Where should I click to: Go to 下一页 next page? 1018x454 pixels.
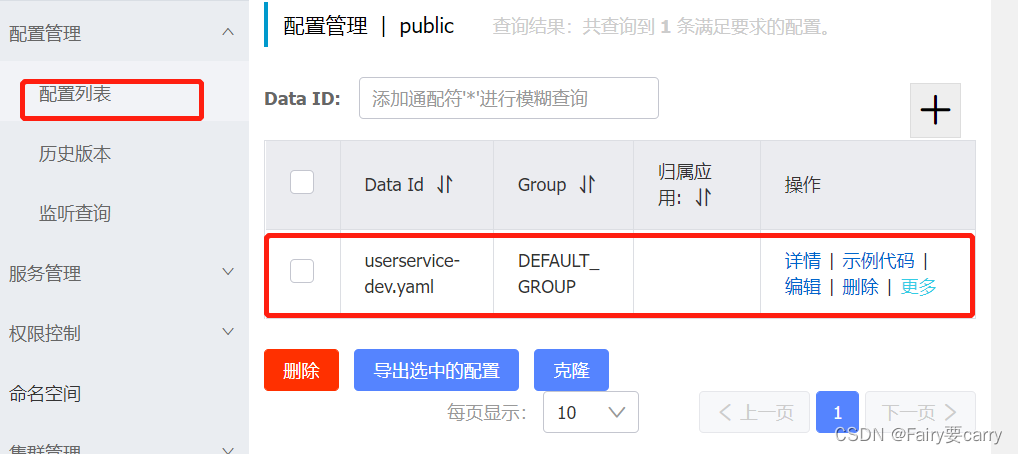(x=921, y=412)
